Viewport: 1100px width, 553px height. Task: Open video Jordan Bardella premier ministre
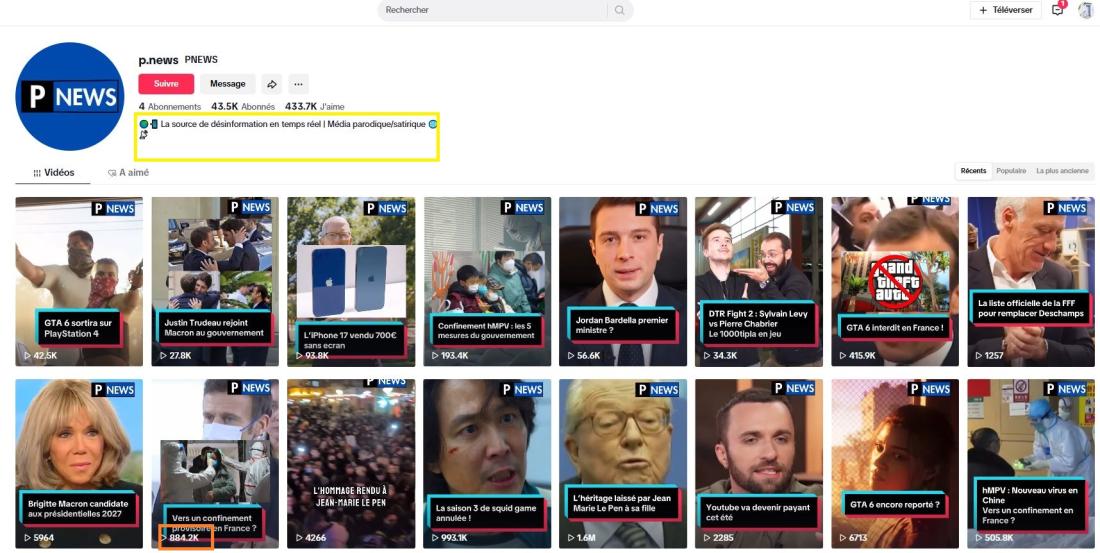(623, 281)
